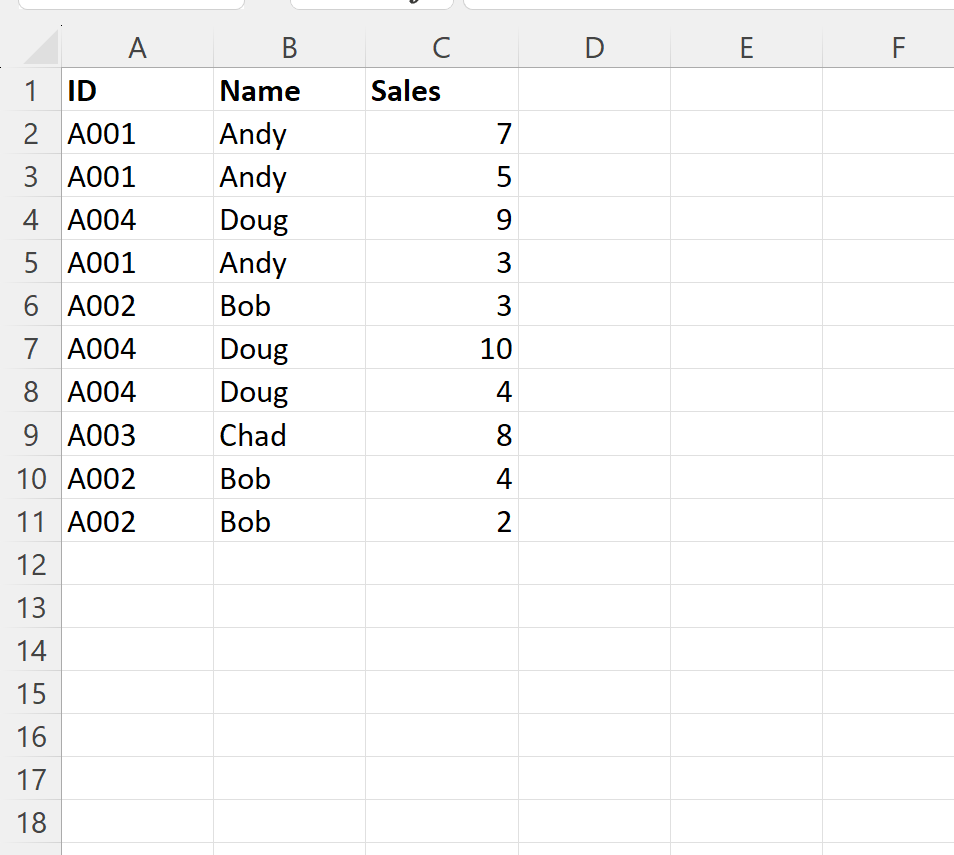Select column C header

(x=442, y=47)
